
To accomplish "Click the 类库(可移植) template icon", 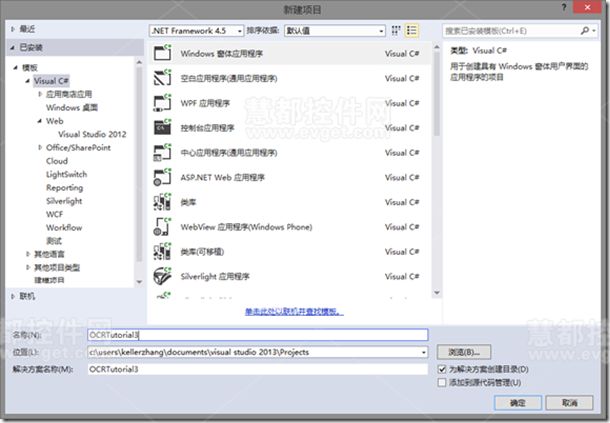I will point(162,251).
